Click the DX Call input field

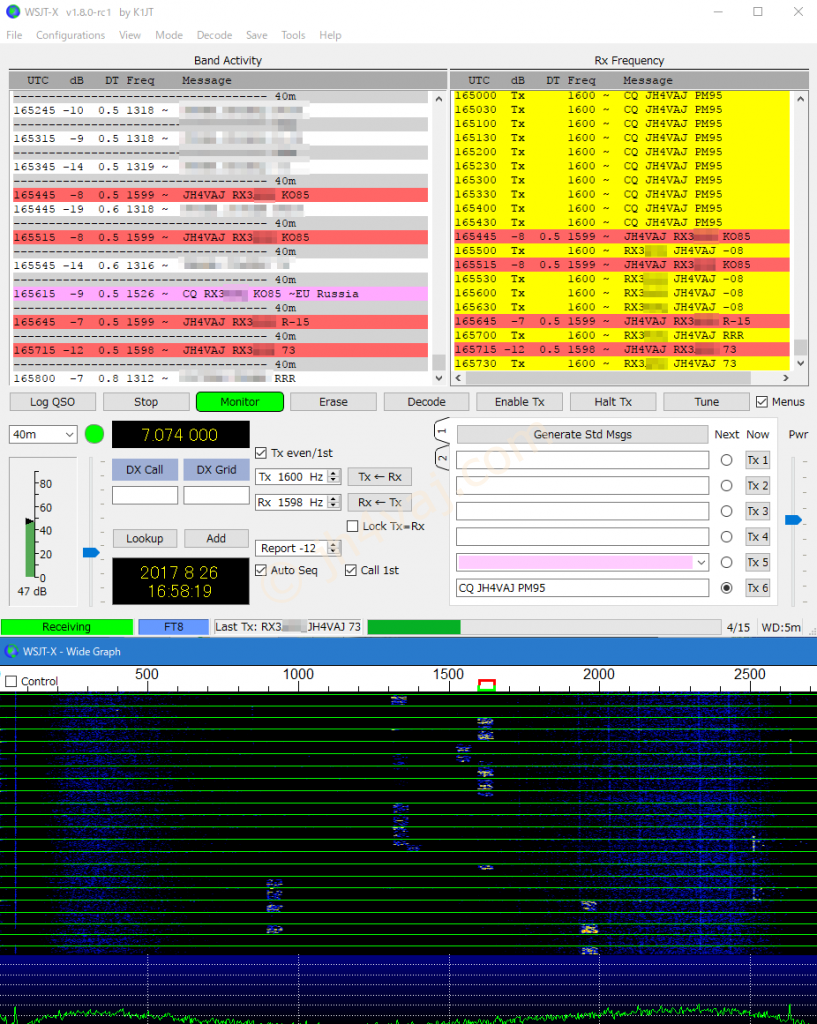144,495
